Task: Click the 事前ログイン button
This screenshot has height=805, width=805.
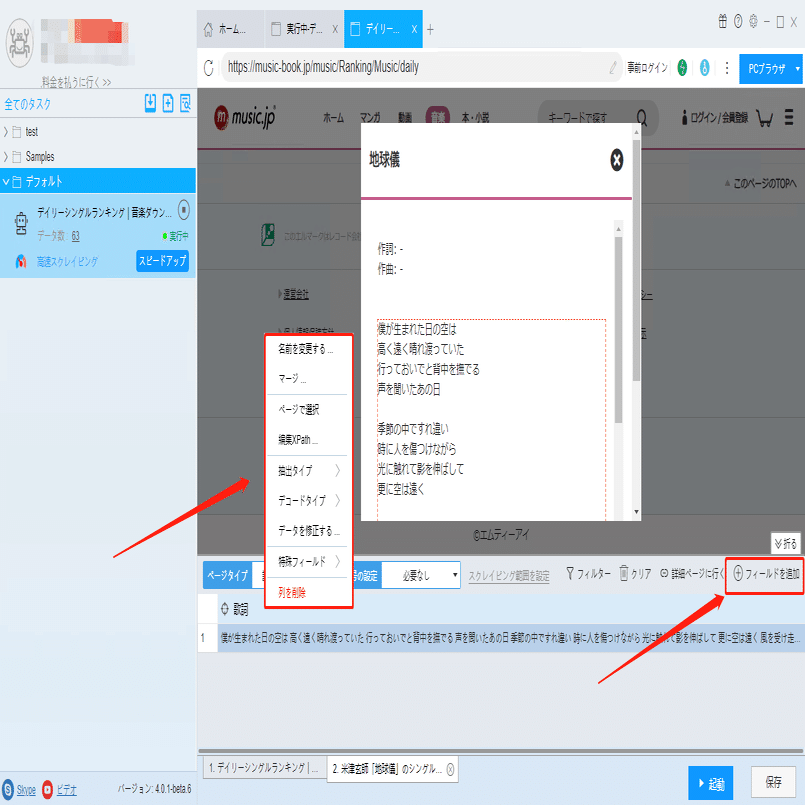Action: coord(647,67)
